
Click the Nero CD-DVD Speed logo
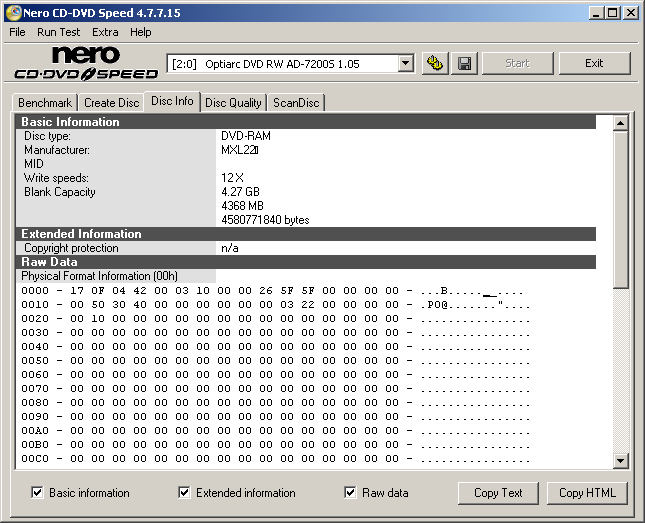86,63
